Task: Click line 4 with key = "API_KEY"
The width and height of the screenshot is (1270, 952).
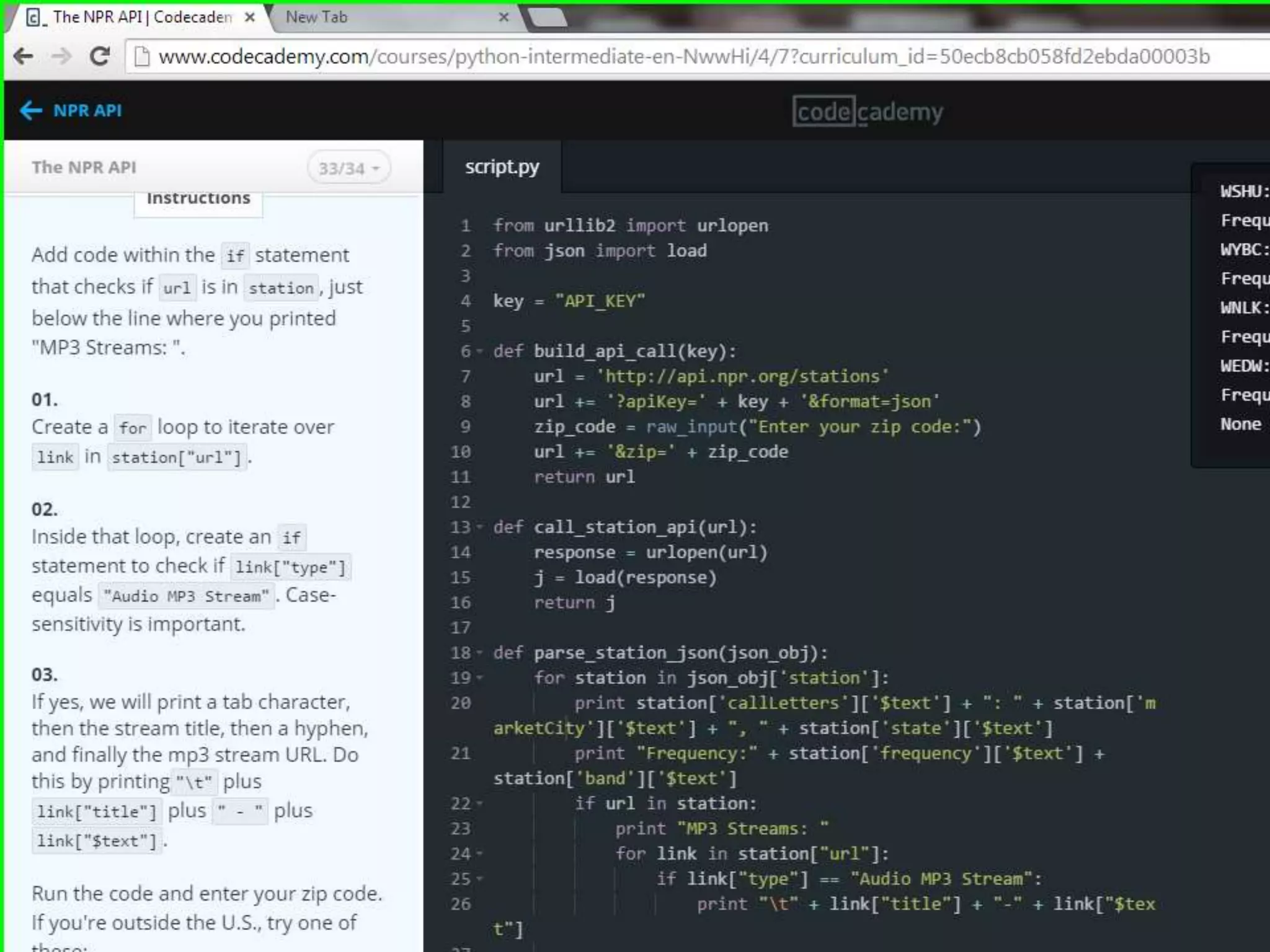Action: pos(569,301)
